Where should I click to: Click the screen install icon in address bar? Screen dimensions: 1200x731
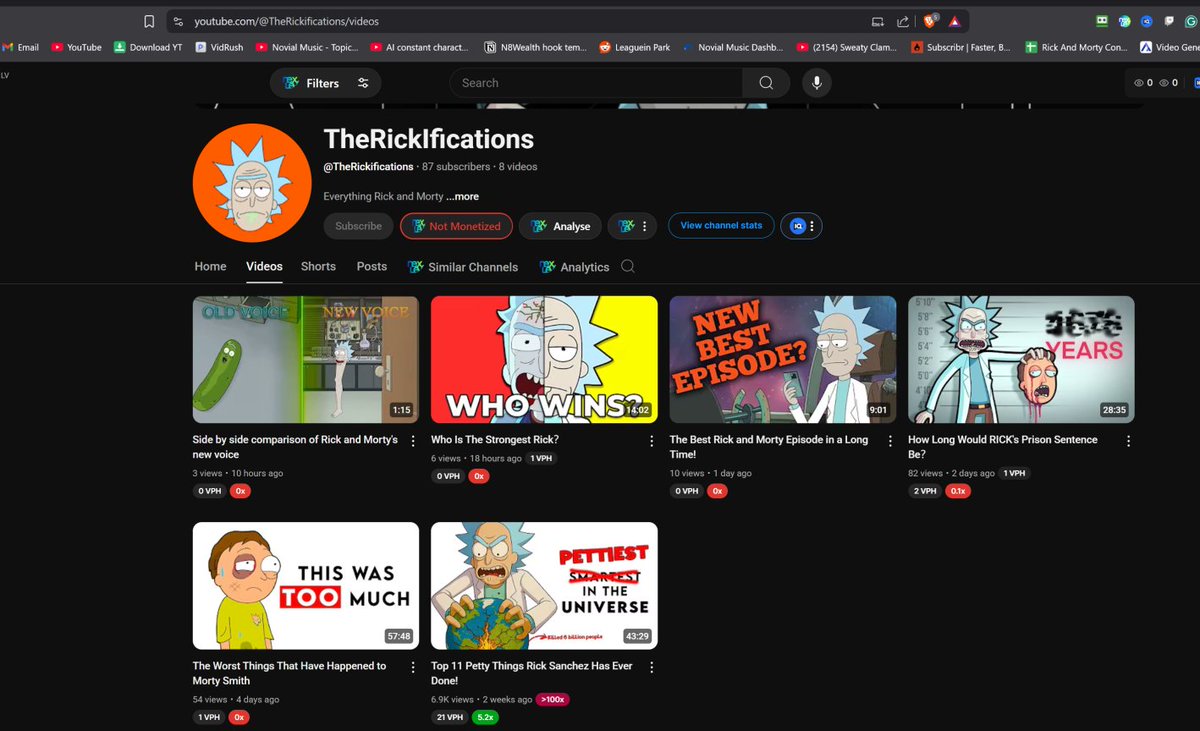pos(877,21)
